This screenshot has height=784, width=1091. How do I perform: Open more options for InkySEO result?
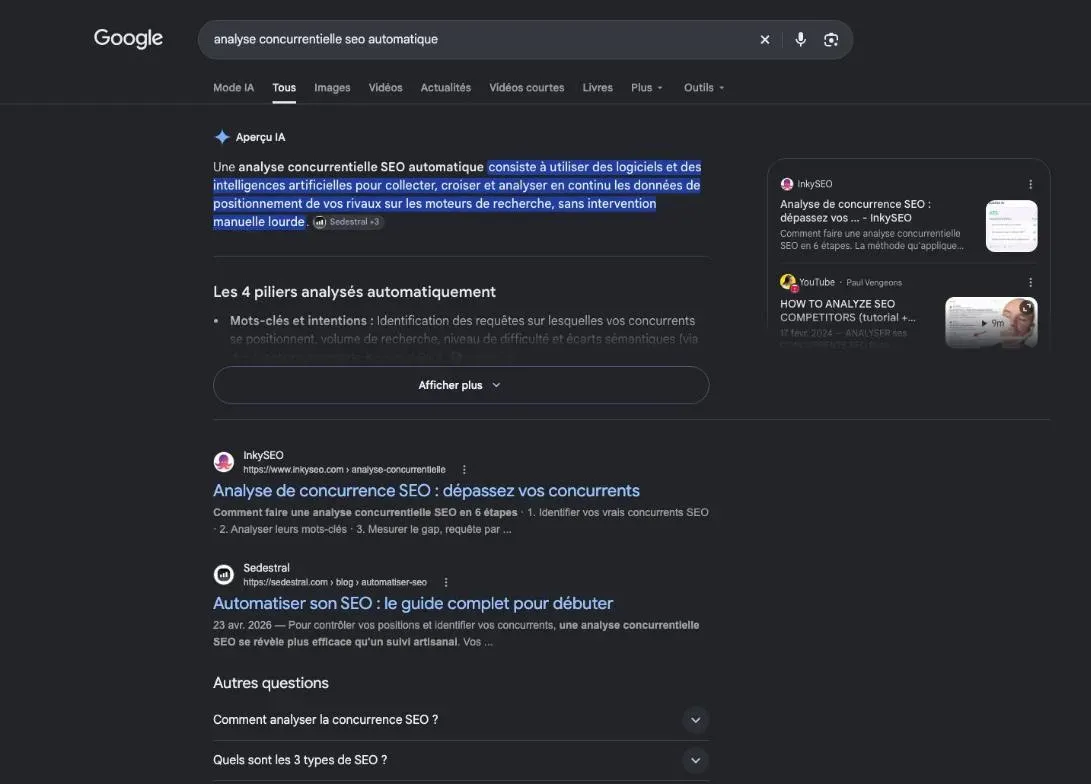coord(464,470)
